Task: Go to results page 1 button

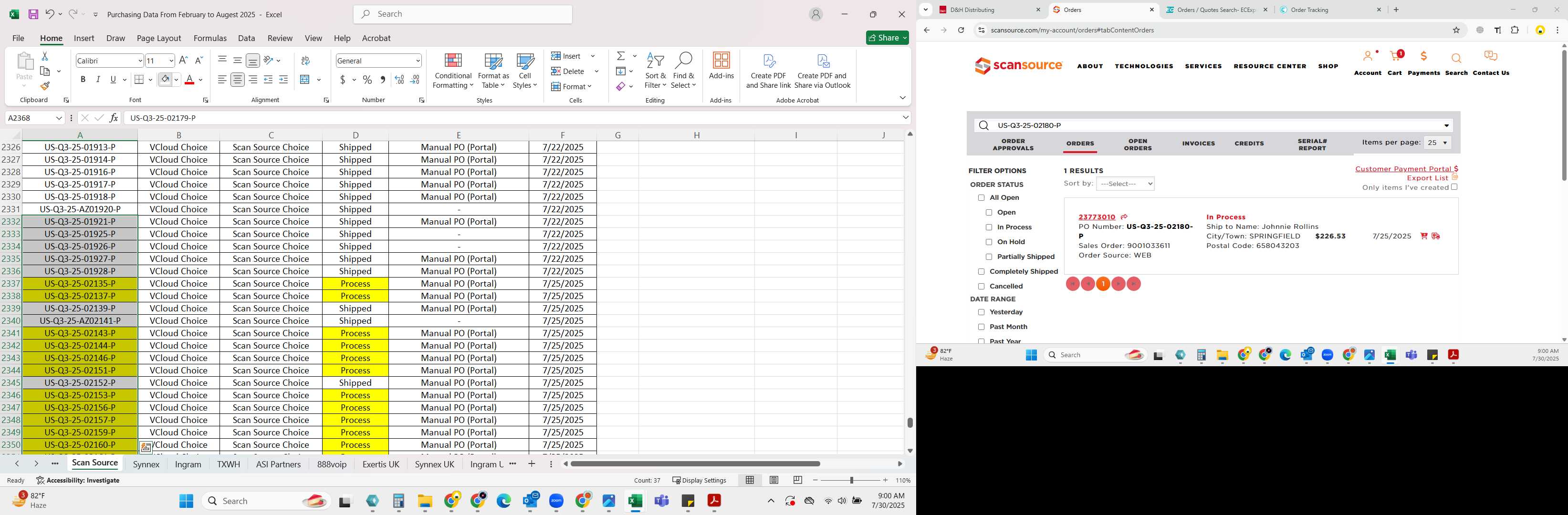Action: coord(1103,284)
